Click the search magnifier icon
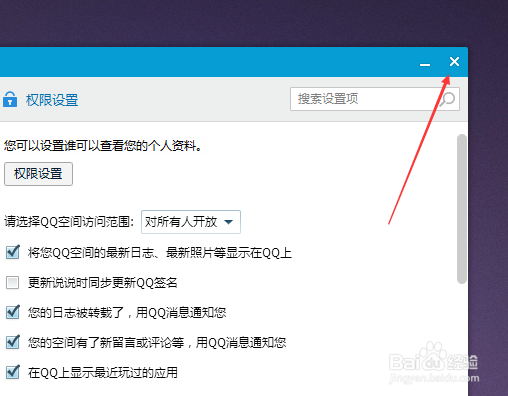This screenshot has height=396, width=508. (x=447, y=99)
